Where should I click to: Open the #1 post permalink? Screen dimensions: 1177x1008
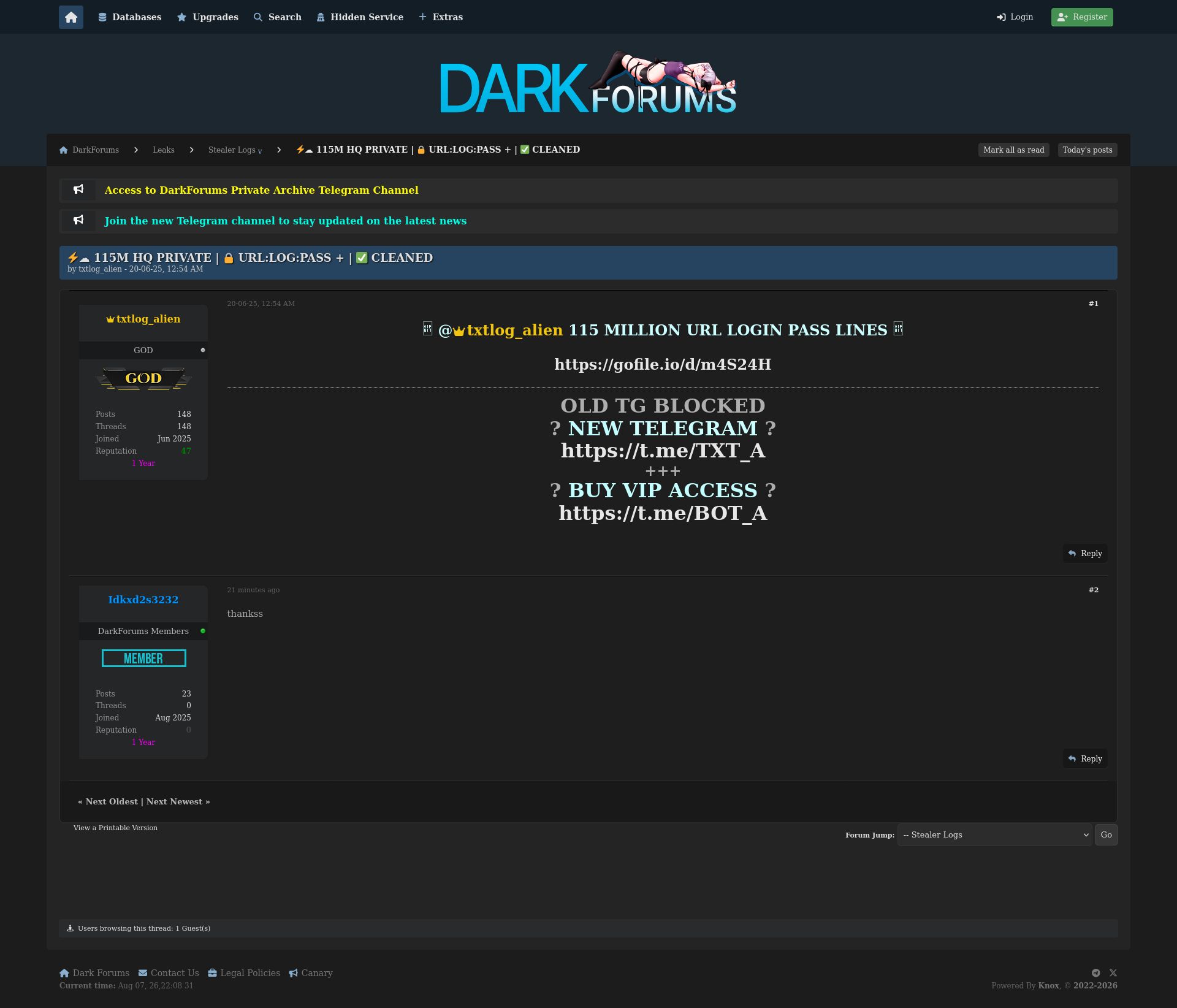click(x=1094, y=304)
